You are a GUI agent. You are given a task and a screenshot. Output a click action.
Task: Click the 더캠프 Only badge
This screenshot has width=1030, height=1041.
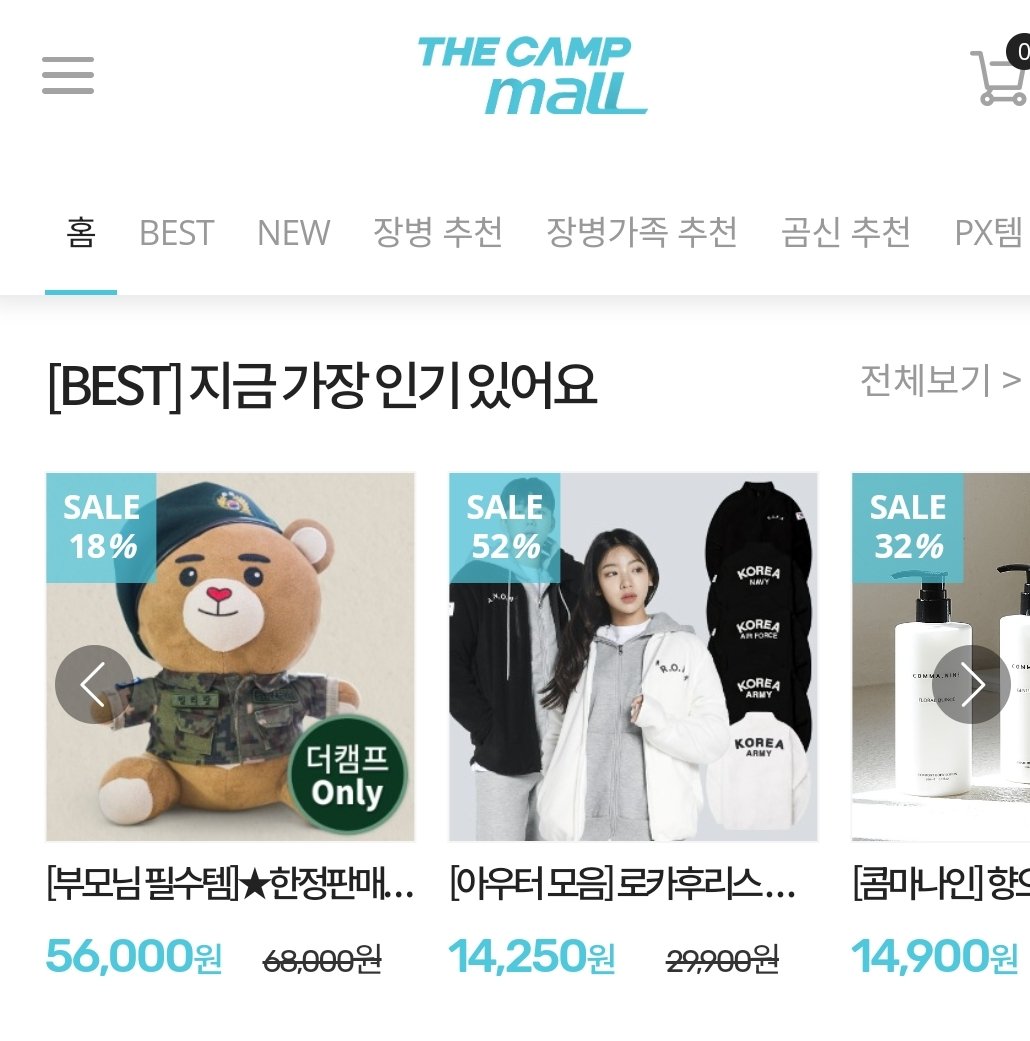[x=347, y=775]
